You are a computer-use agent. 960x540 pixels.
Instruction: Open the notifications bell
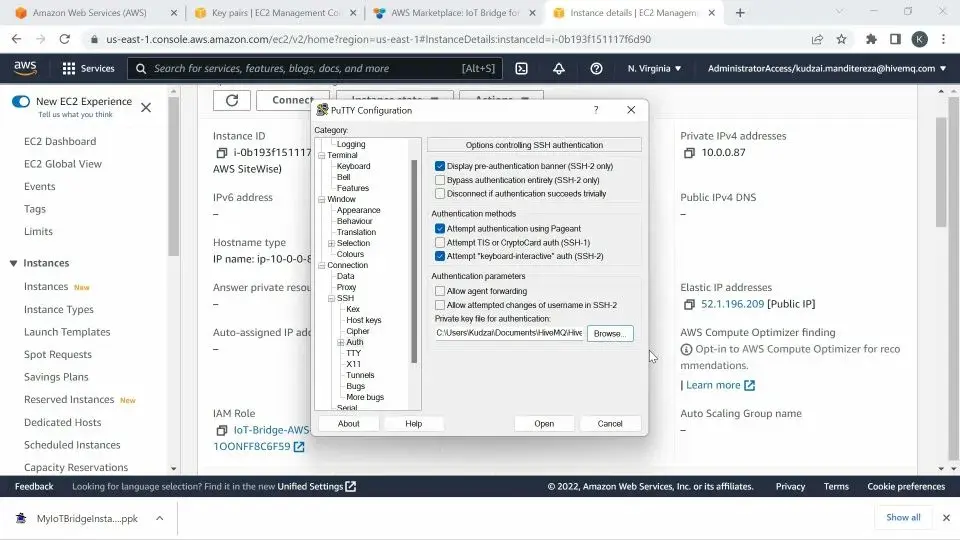click(x=559, y=69)
